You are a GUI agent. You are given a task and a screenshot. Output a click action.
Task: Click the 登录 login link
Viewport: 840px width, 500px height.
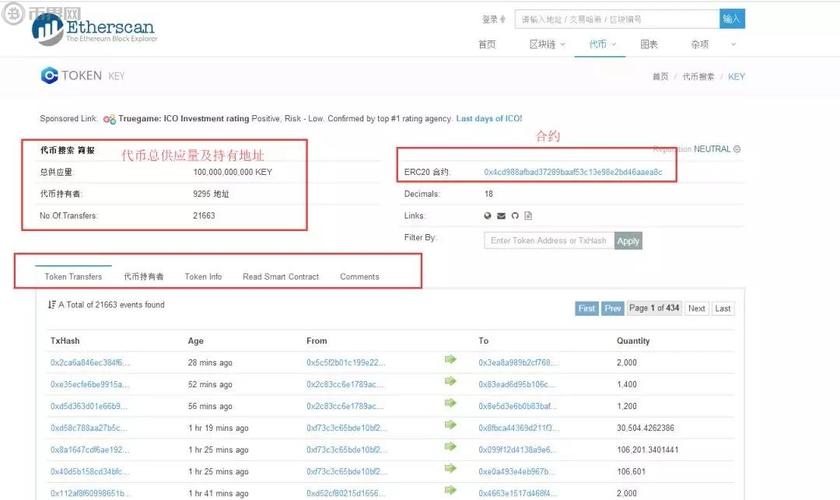(x=490, y=19)
